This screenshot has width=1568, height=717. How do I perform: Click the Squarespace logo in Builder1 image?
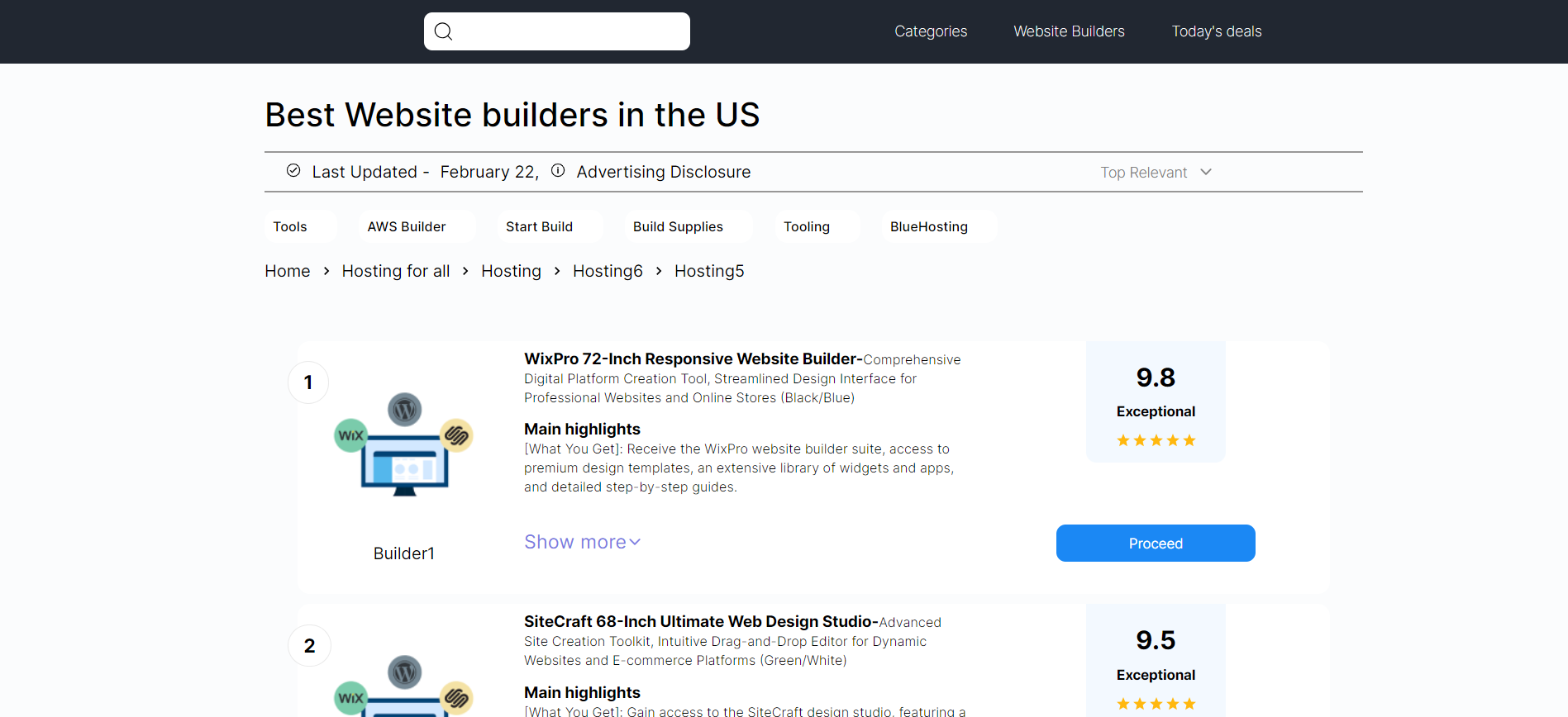(456, 435)
